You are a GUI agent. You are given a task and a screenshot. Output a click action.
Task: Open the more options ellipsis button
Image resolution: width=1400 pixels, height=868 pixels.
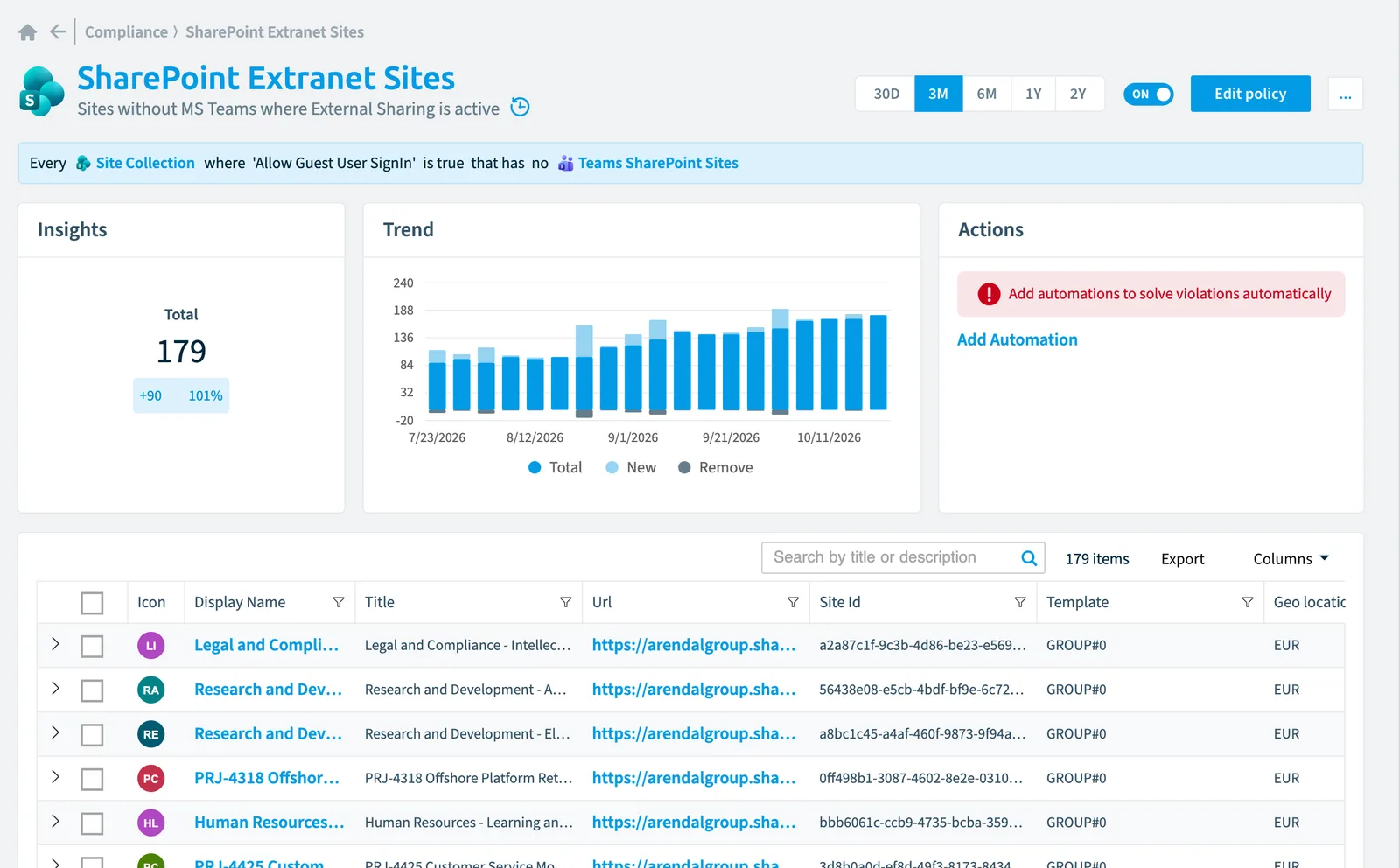pos(1345,94)
